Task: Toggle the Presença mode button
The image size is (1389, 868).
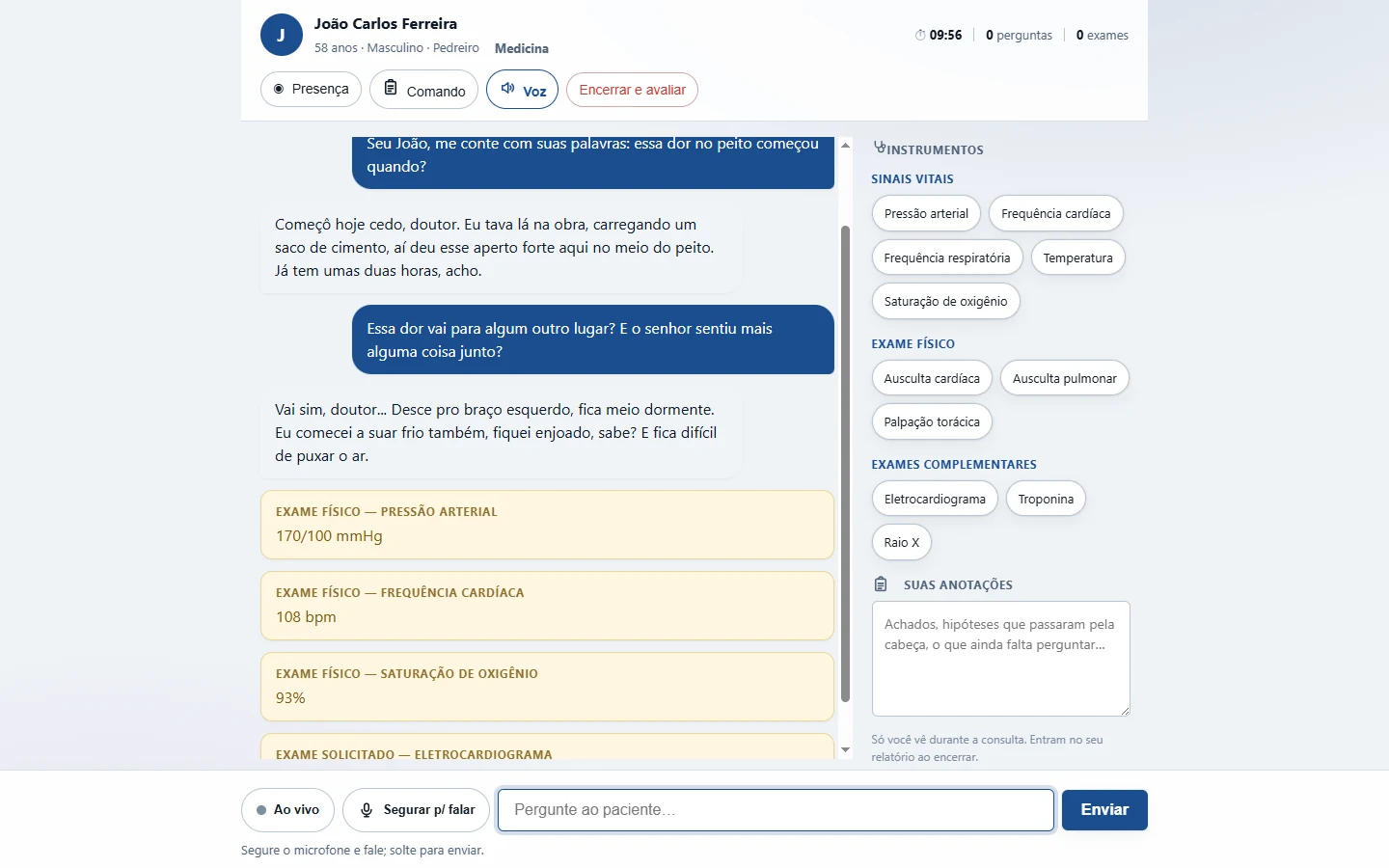Action: (311, 89)
